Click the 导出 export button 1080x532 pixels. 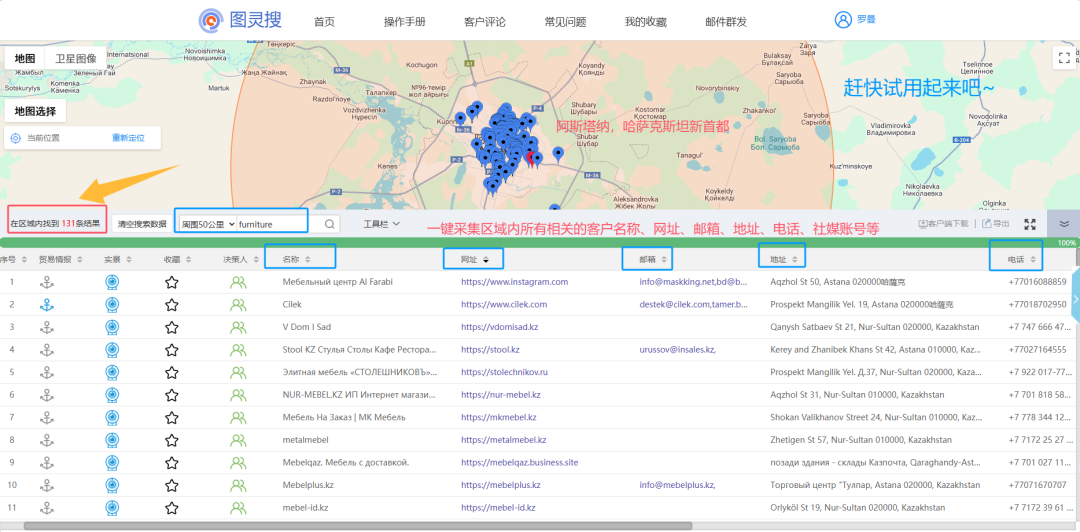pos(995,224)
